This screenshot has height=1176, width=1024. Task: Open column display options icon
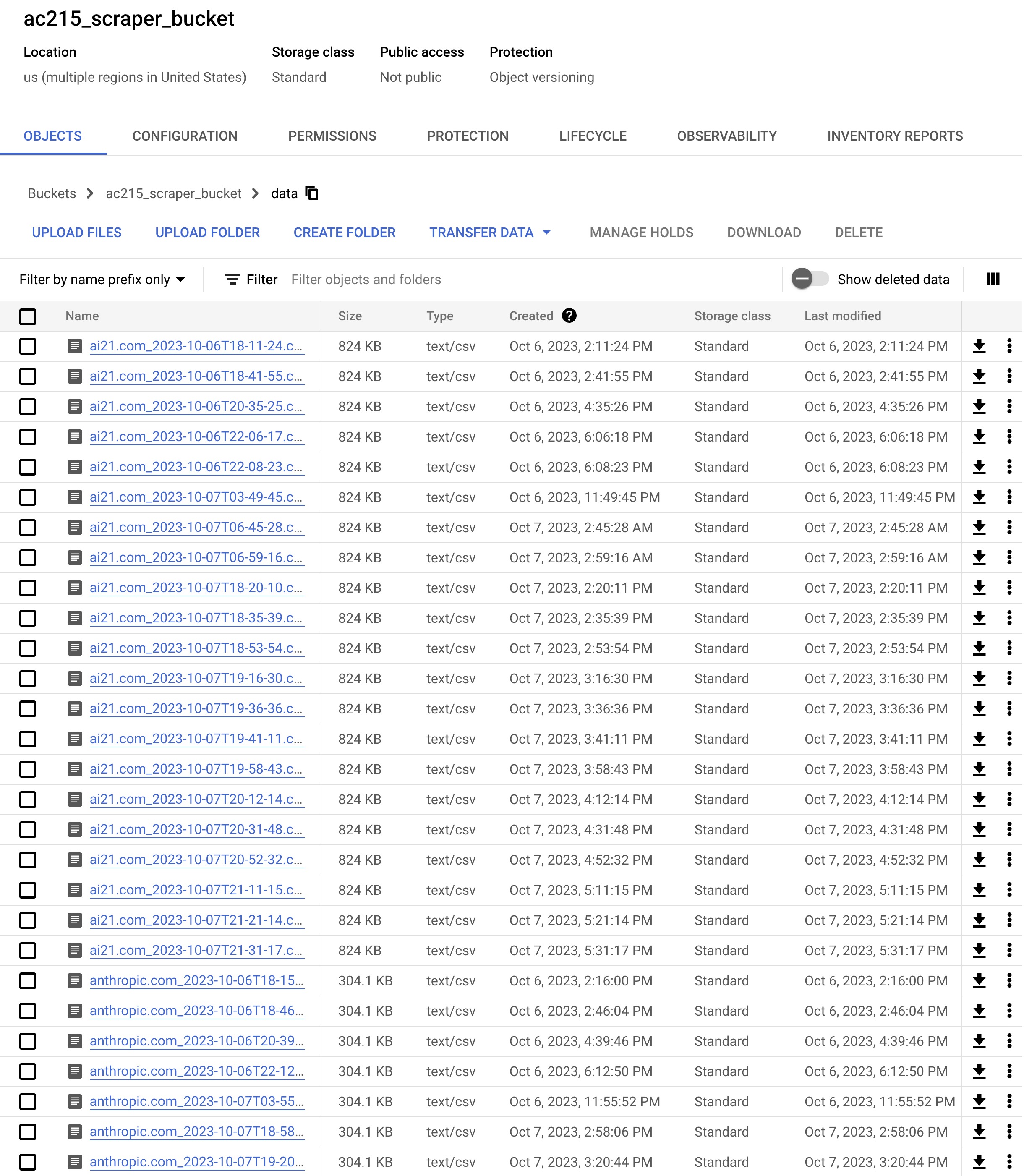click(993, 280)
